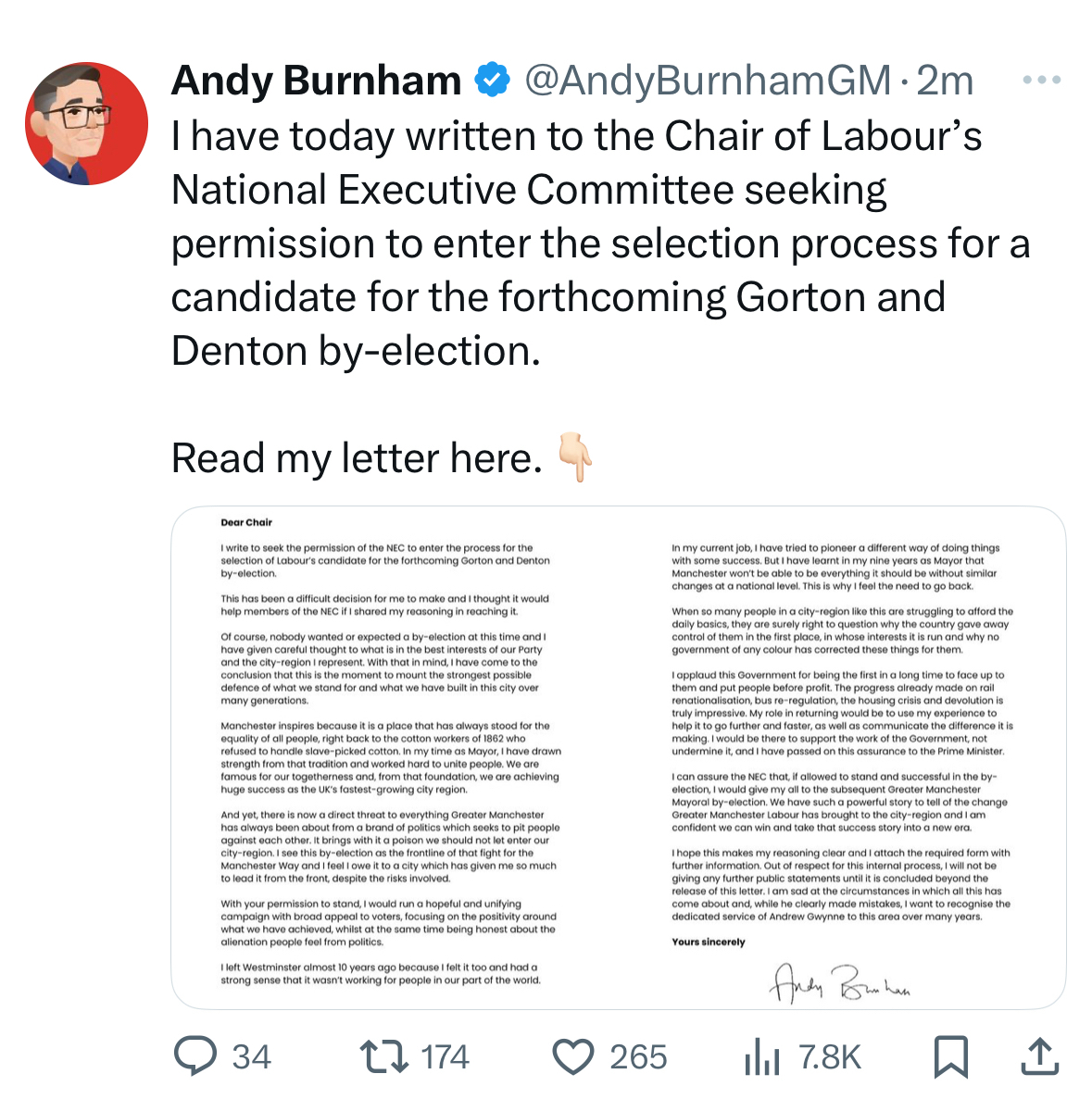Click the pointing-down hand emoji
Screen dimensions: 1092x1099
pos(574,458)
